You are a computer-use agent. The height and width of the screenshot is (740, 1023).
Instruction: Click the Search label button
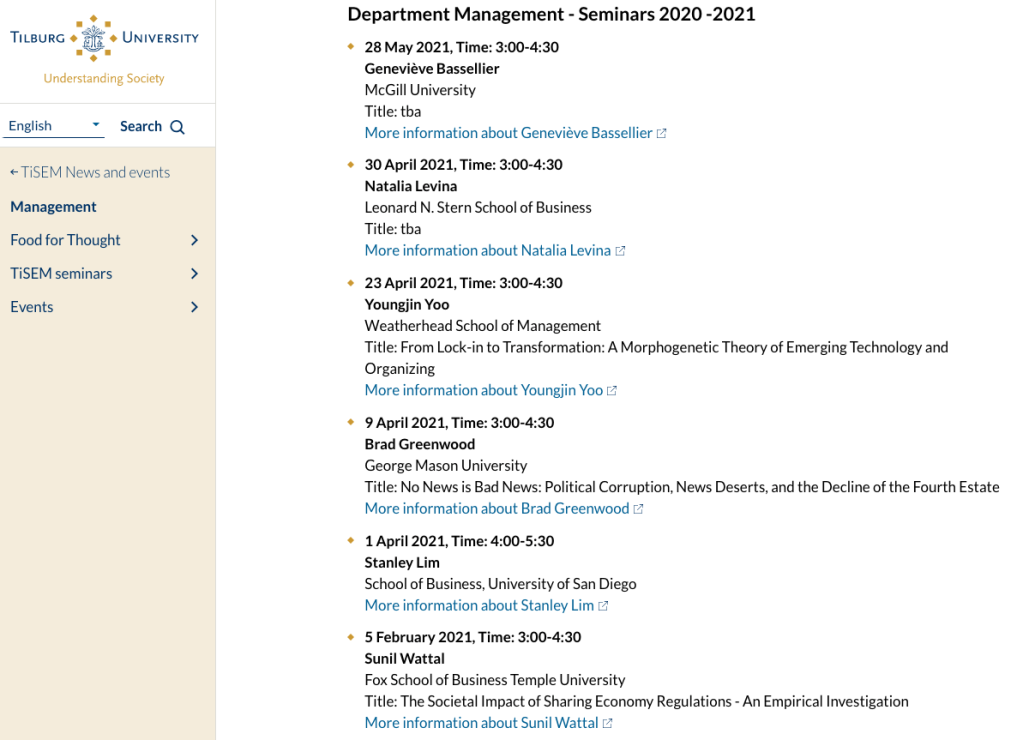point(141,126)
